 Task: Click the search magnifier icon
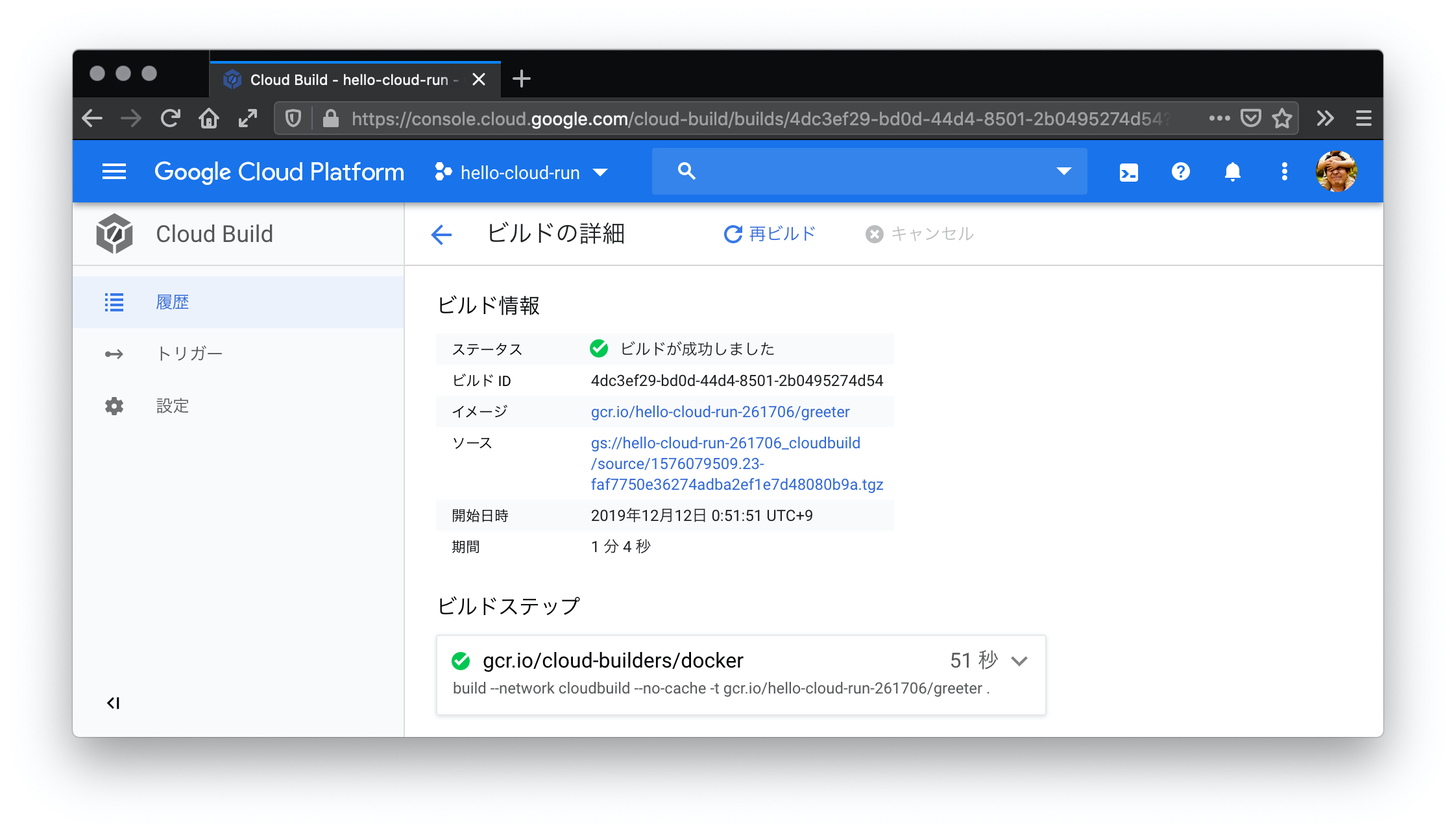pos(686,171)
